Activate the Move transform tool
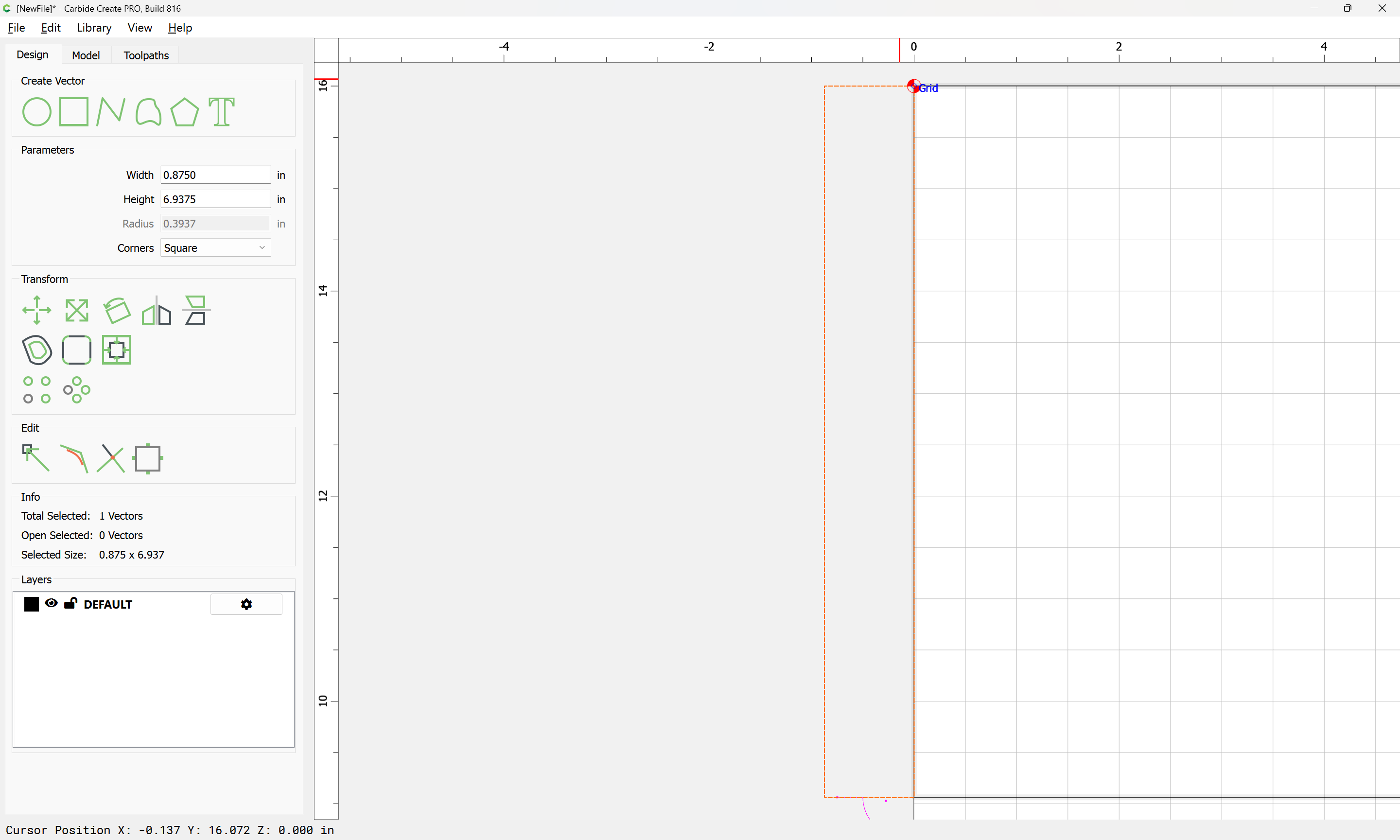This screenshot has height=840, width=1400. (x=37, y=310)
